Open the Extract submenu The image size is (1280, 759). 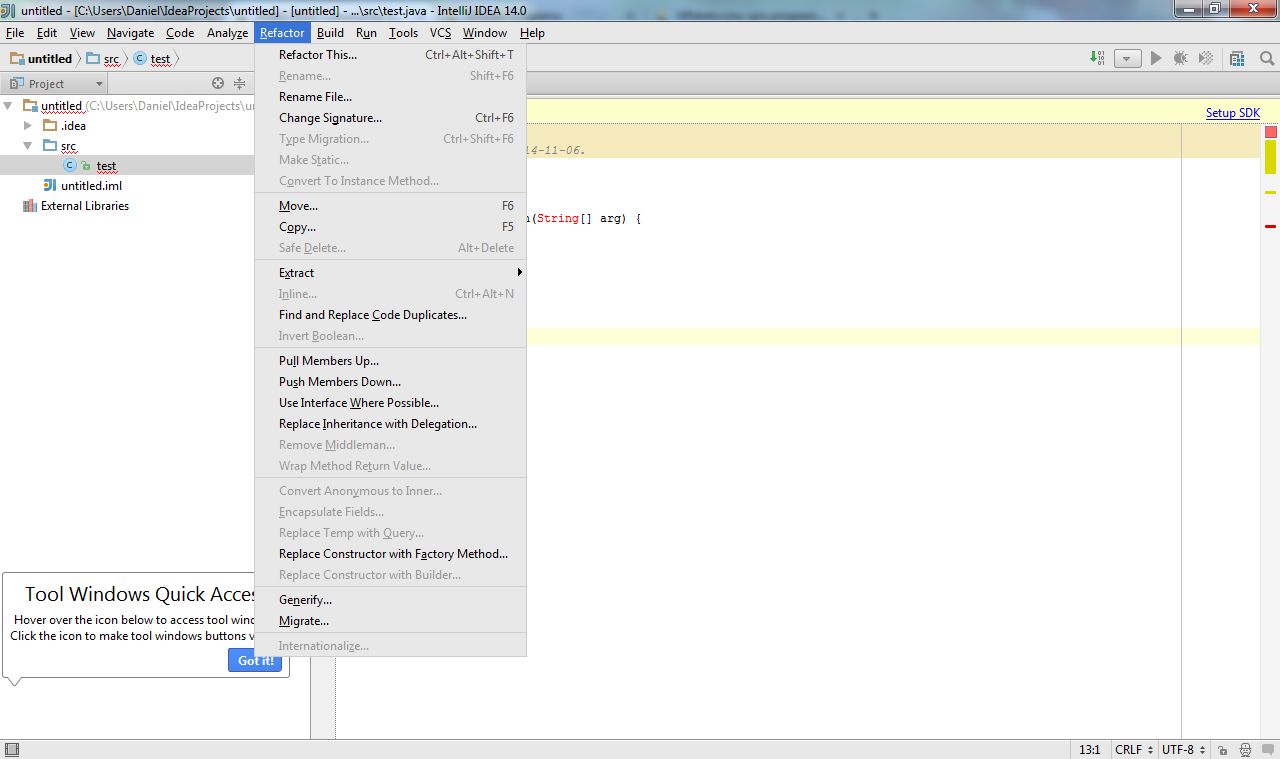391,273
